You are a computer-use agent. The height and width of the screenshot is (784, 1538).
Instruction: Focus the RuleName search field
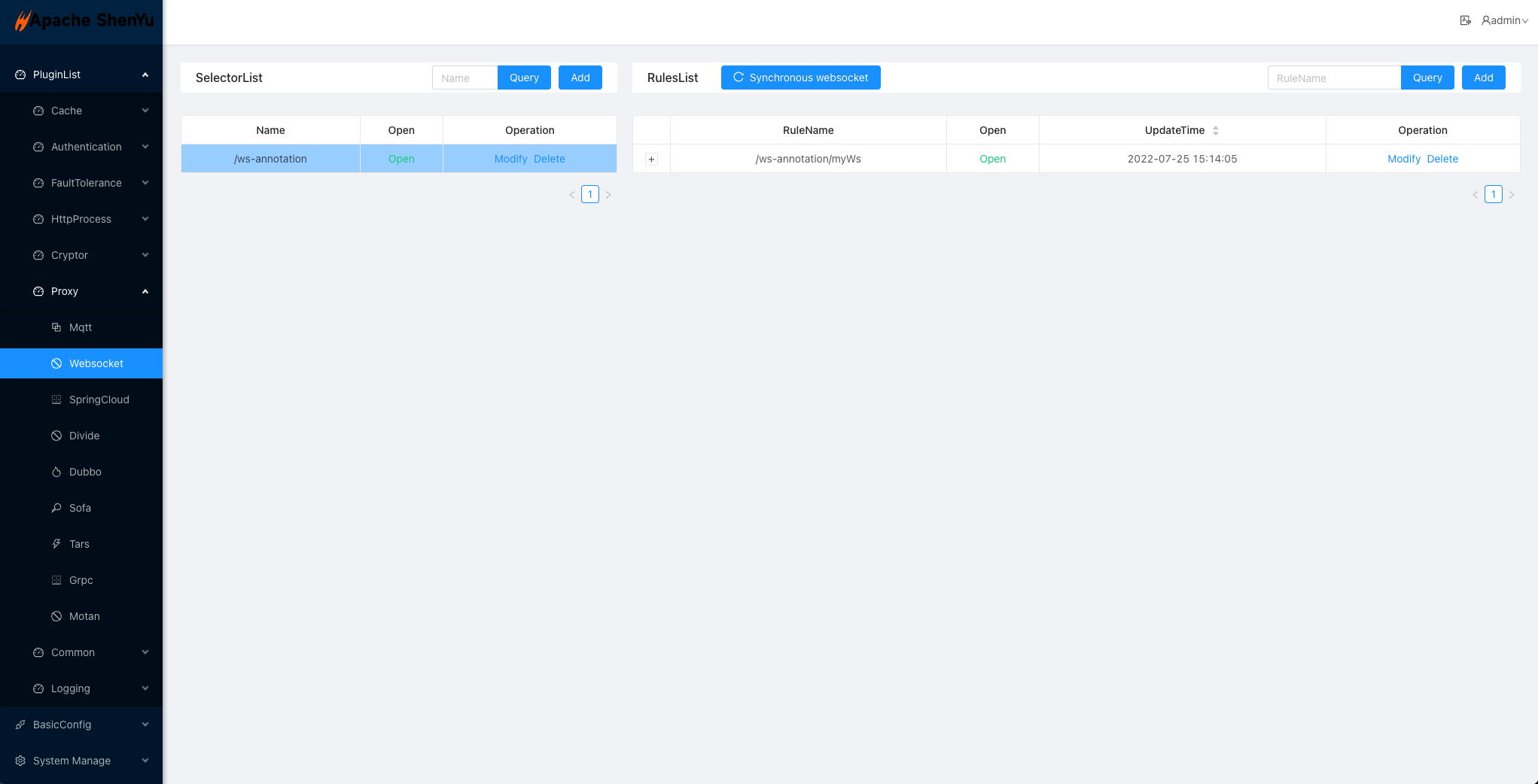click(1333, 77)
